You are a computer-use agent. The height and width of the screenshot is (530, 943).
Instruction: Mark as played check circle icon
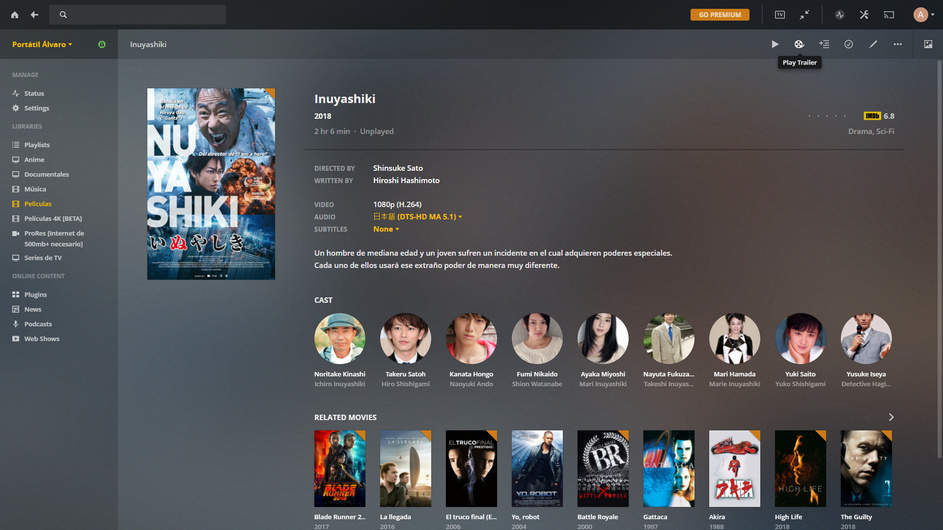(x=849, y=44)
